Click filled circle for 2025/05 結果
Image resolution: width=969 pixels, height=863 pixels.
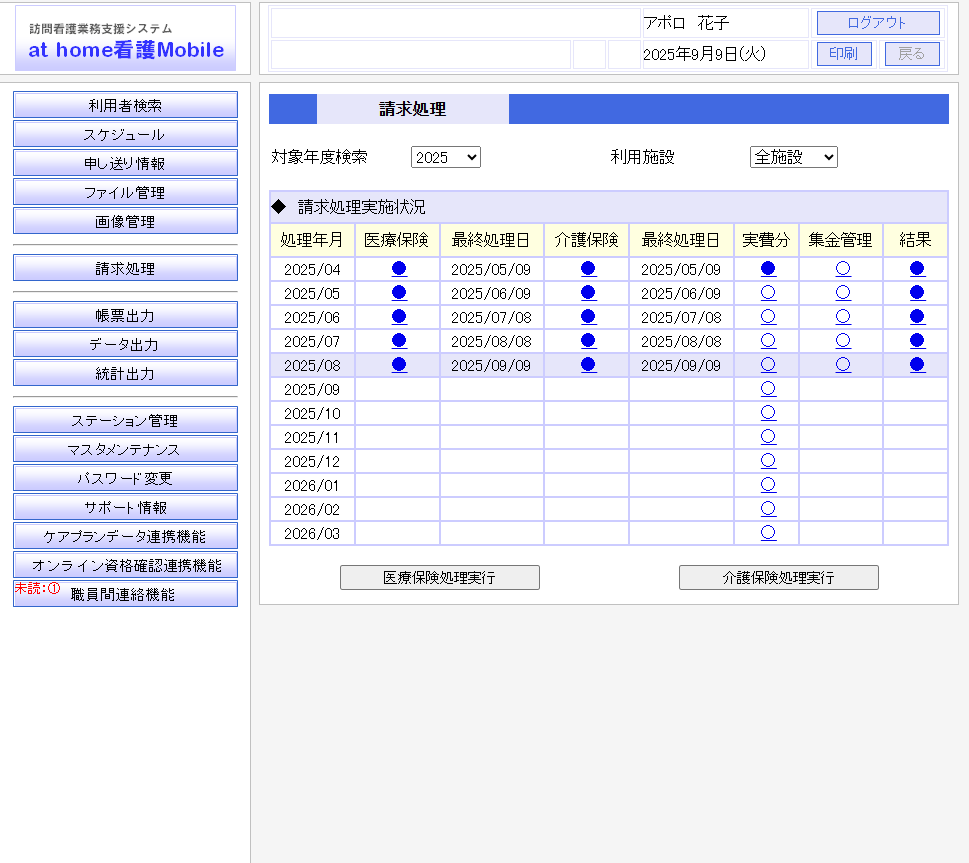[917, 292]
